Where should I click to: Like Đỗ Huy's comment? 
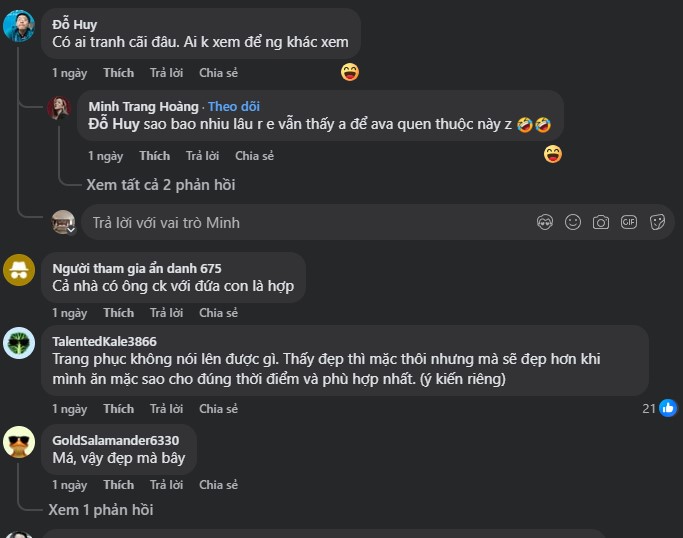click(x=118, y=73)
